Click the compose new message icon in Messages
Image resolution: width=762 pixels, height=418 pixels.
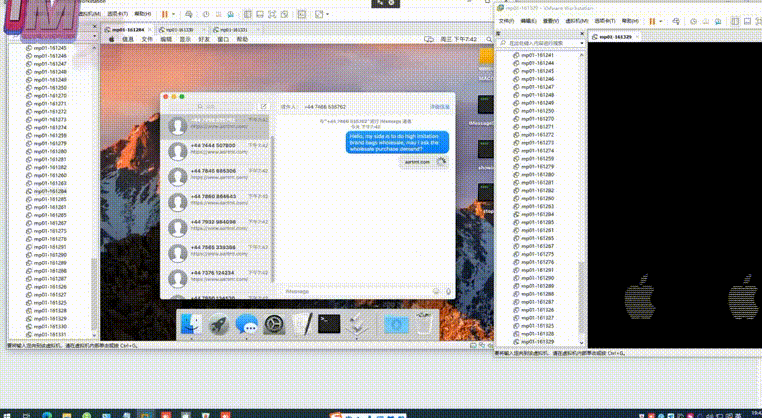[264, 106]
